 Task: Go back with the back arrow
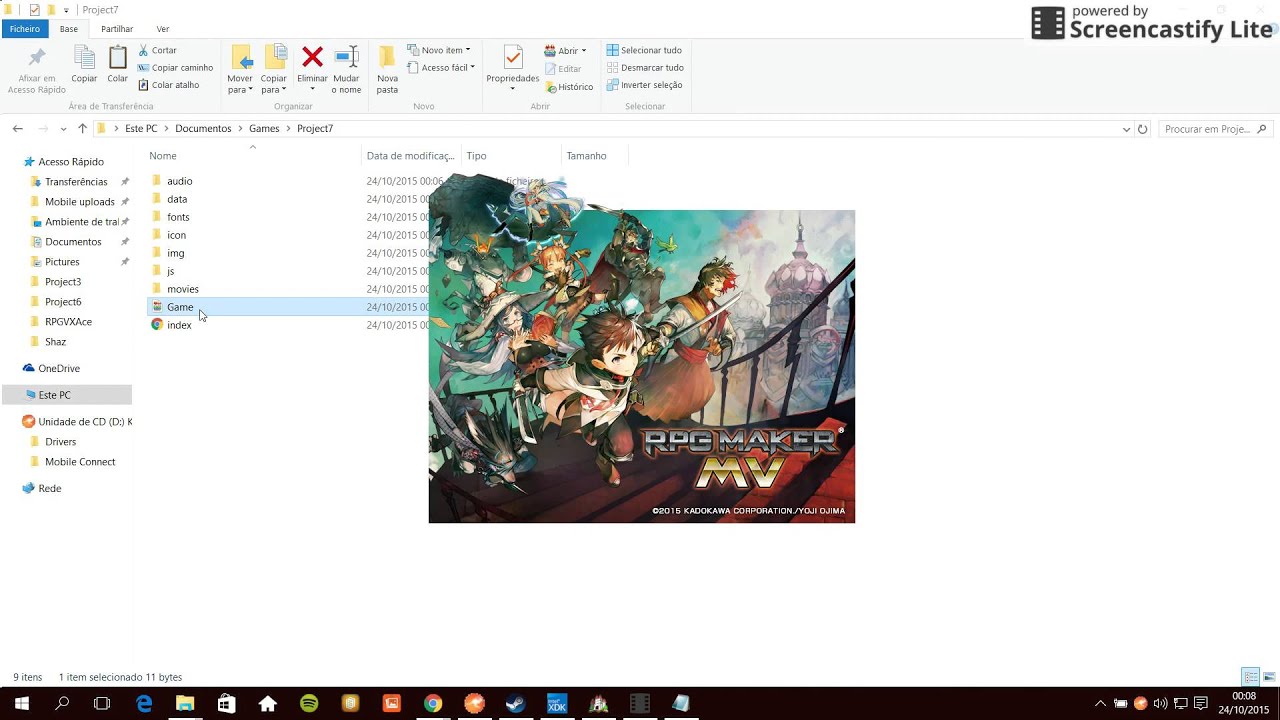[17, 129]
